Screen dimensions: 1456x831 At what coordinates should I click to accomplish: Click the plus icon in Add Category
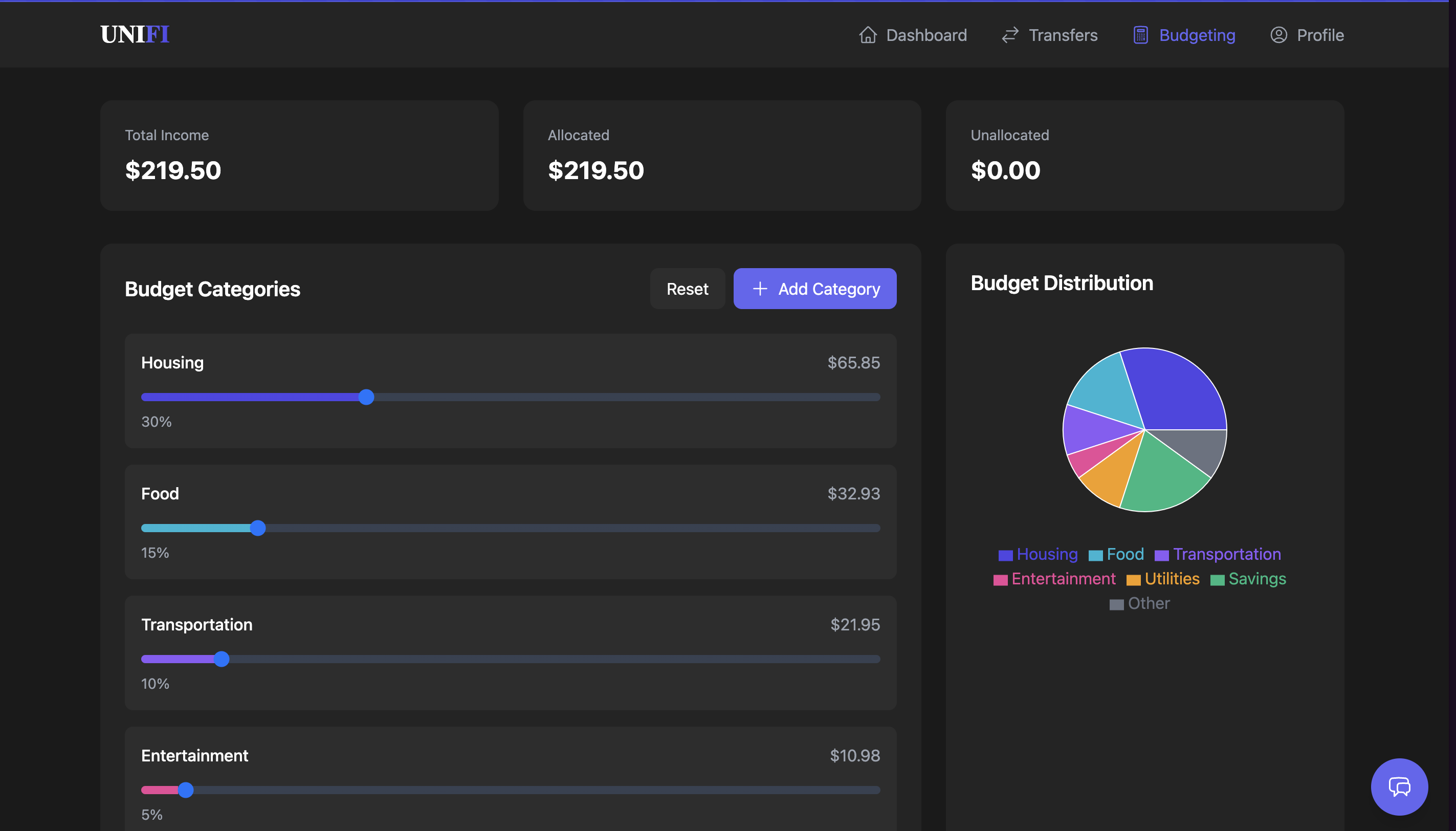(759, 289)
